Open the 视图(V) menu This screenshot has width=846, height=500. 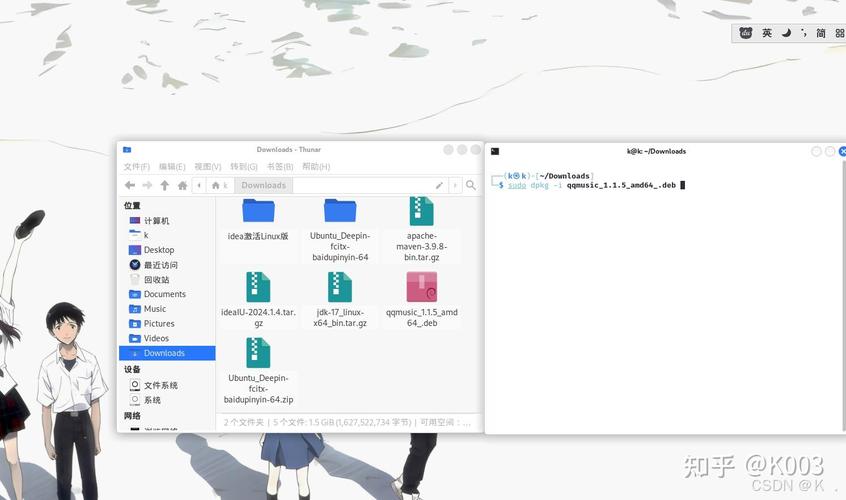coord(208,167)
